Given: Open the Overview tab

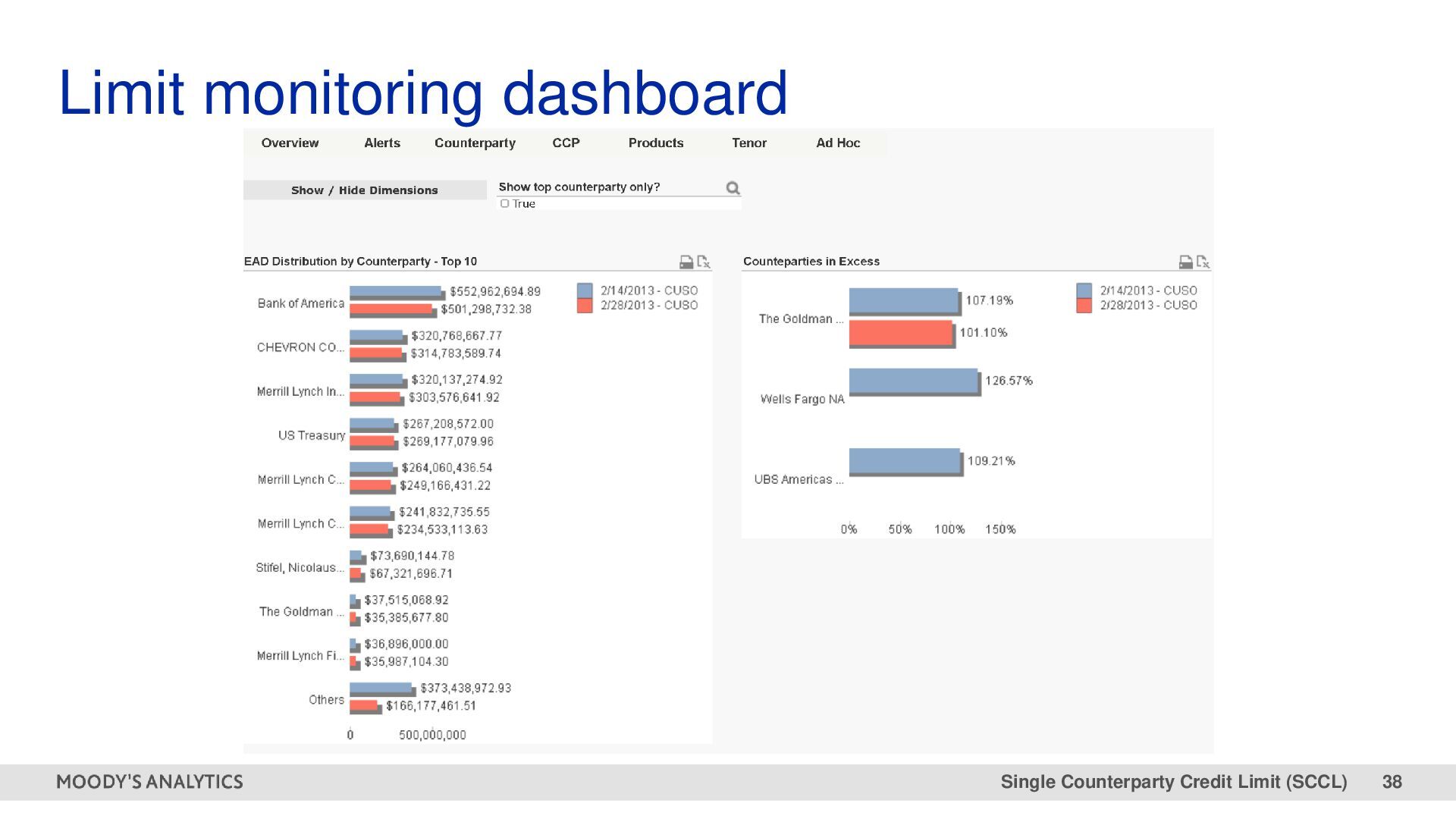Looking at the screenshot, I should [x=290, y=143].
